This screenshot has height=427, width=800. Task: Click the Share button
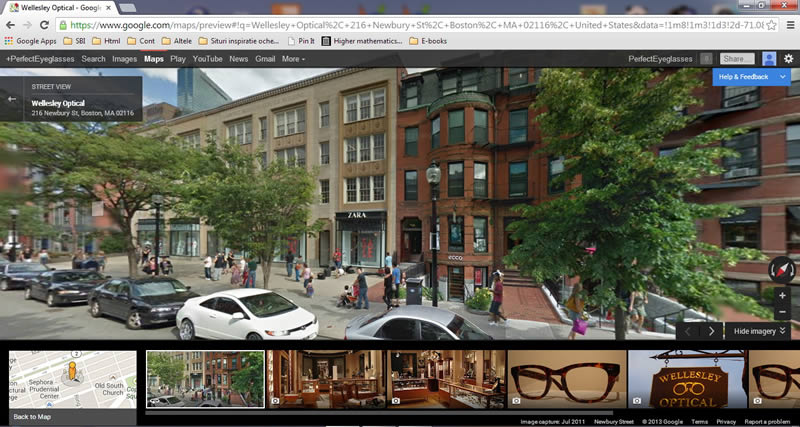point(737,59)
